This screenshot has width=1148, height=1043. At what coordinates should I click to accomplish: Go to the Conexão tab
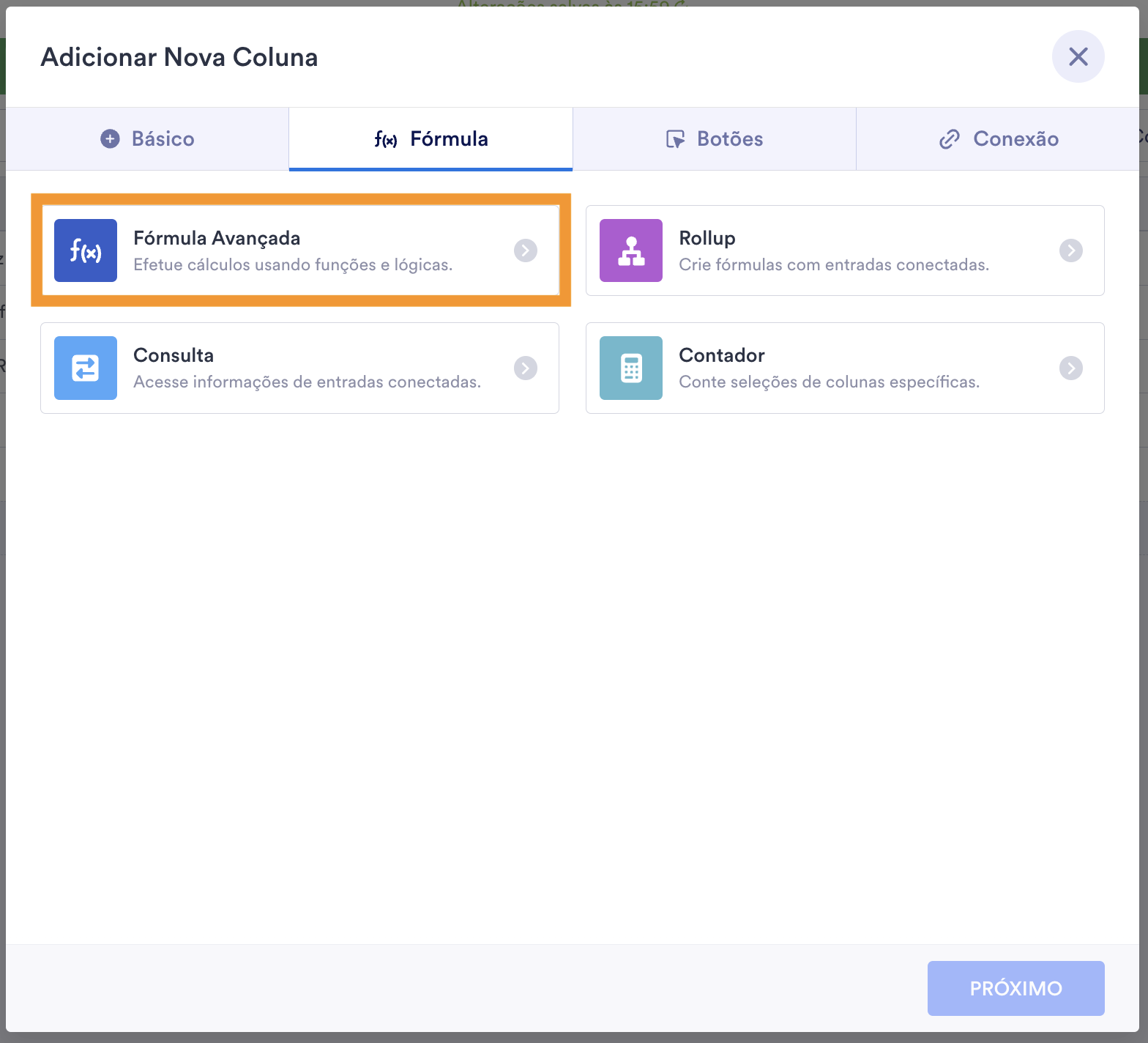(x=998, y=139)
